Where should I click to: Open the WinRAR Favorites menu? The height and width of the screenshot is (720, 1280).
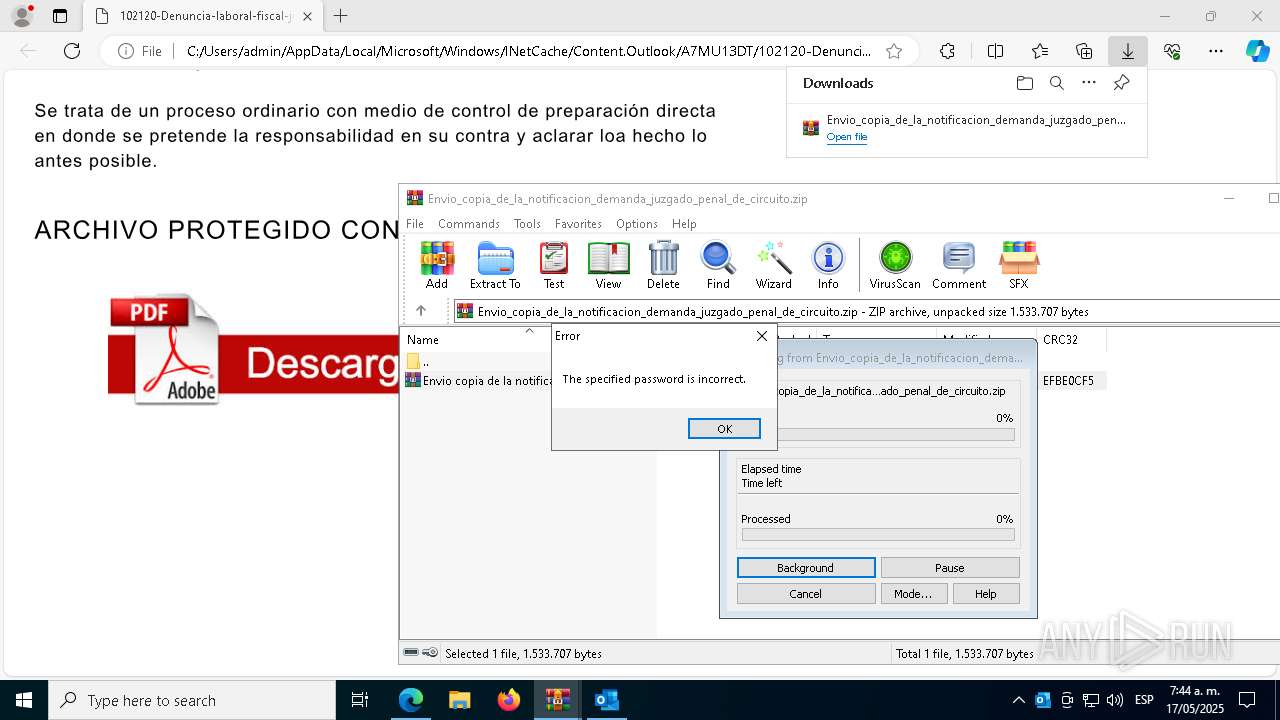[578, 224]
